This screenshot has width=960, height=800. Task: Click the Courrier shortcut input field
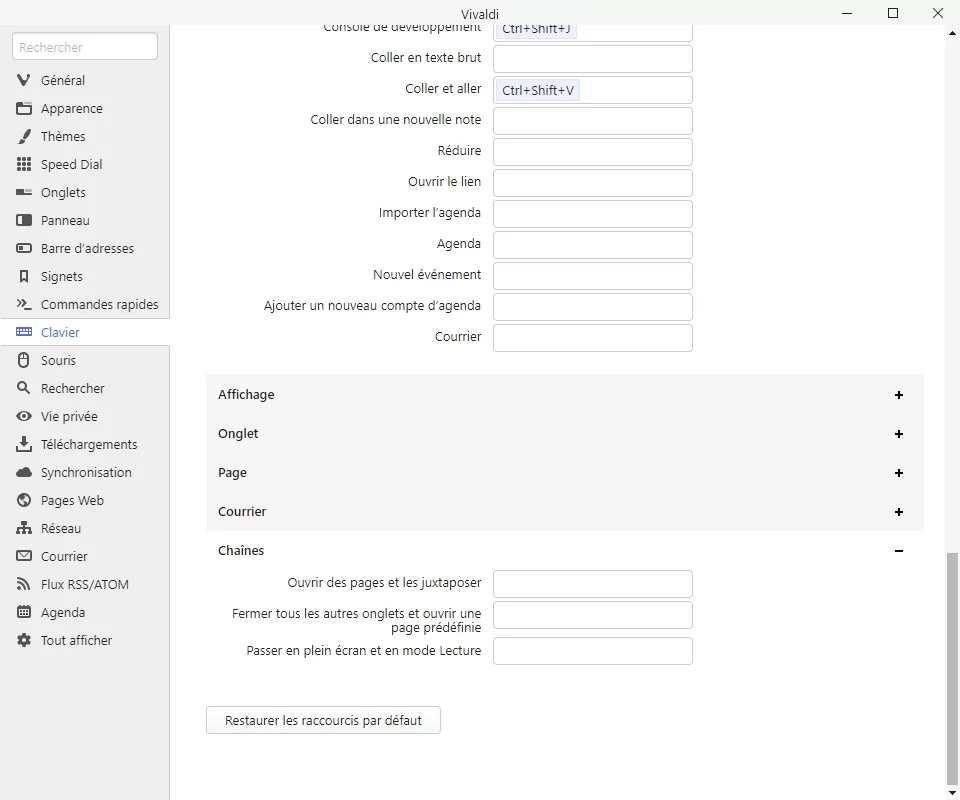coord(593,338)
